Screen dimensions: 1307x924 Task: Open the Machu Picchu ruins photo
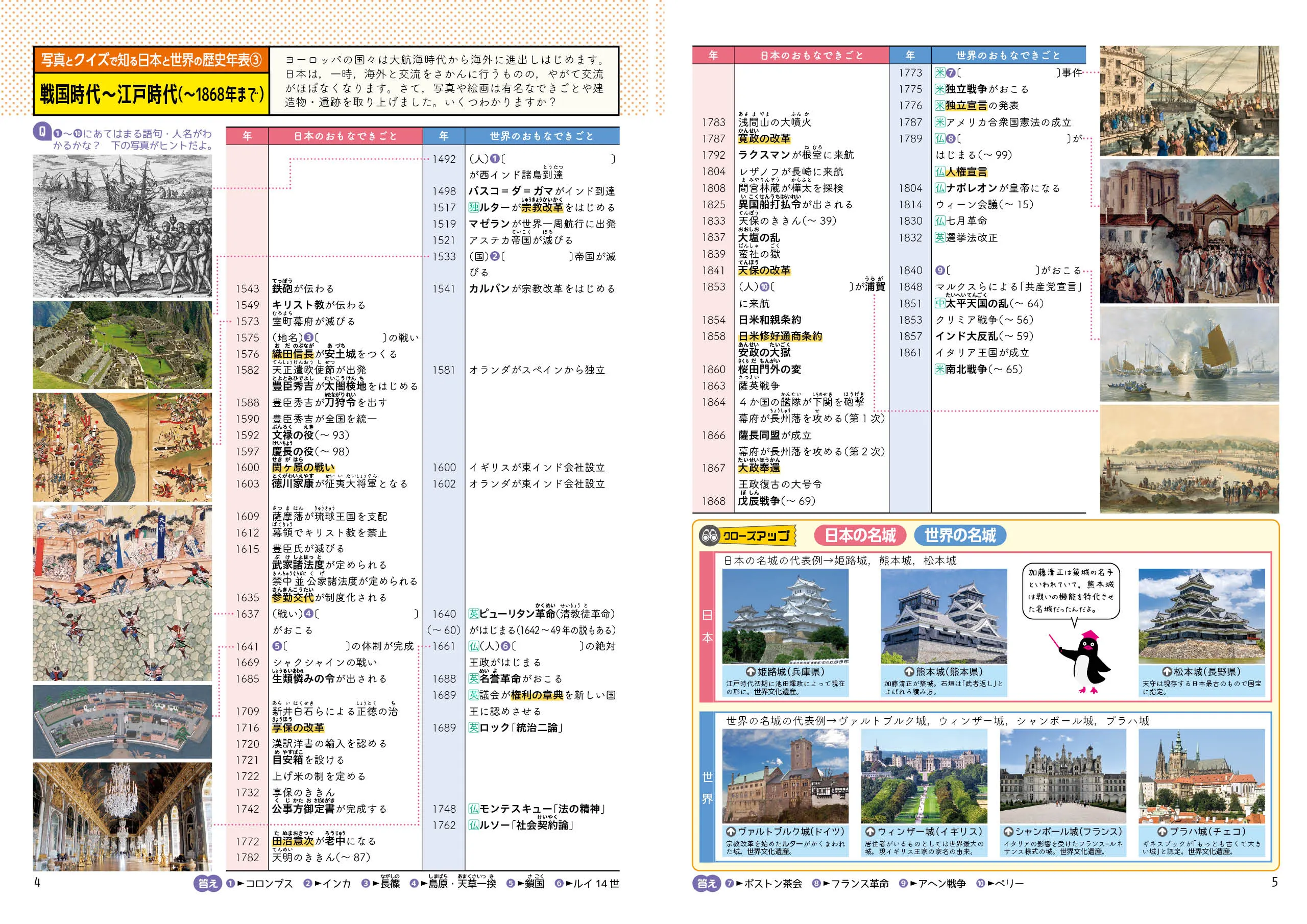click(123, 345)
